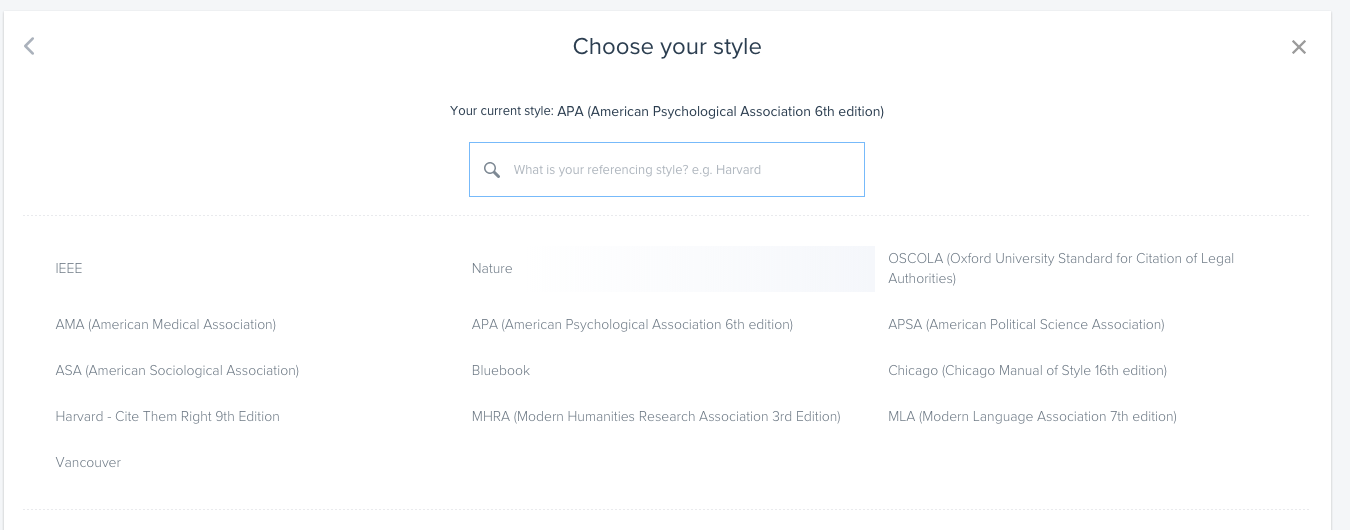Image resolution: width=1350 pixels, height=530 pixels.
Task: Select APA 6th edition in the list
Action: 632,325
